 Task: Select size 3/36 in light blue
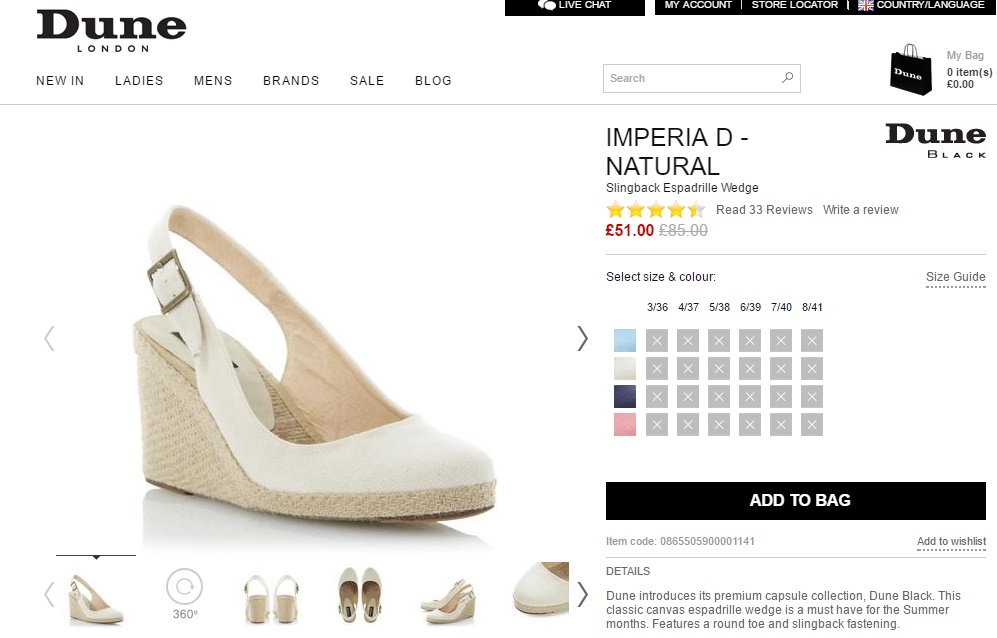[x=657, y=341]
